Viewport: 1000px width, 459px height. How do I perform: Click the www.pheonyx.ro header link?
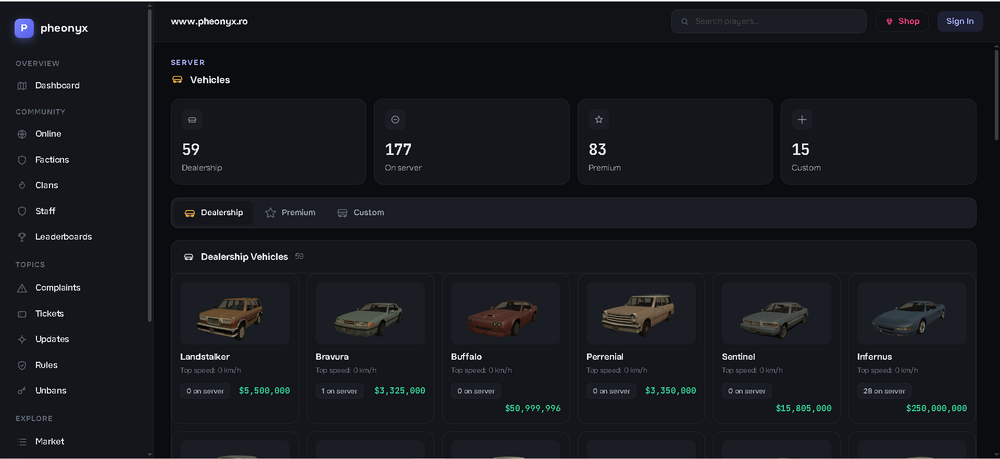tap(209, 22)
